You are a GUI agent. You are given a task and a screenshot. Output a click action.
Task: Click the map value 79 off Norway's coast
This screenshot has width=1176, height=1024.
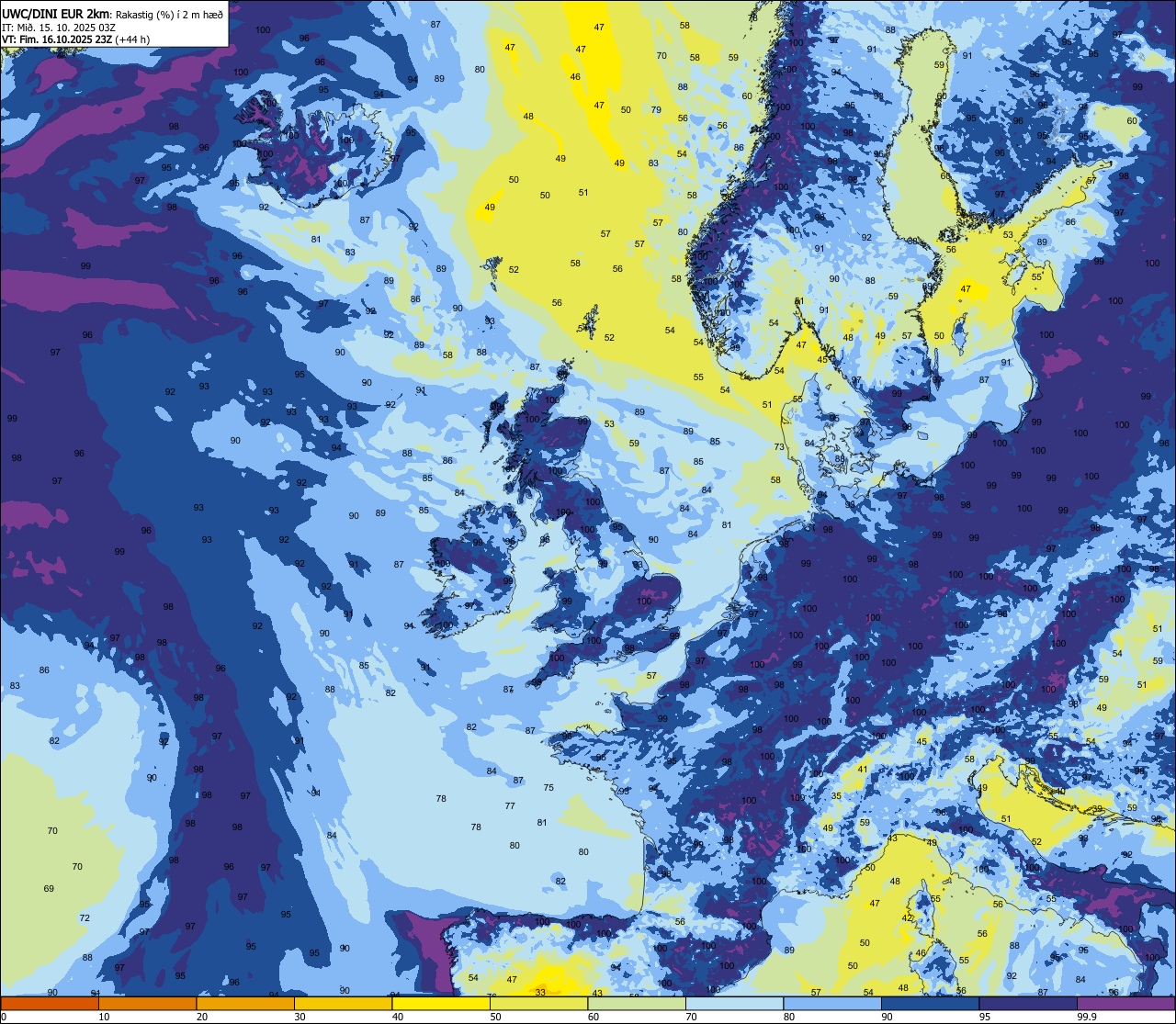coord(655,110)
